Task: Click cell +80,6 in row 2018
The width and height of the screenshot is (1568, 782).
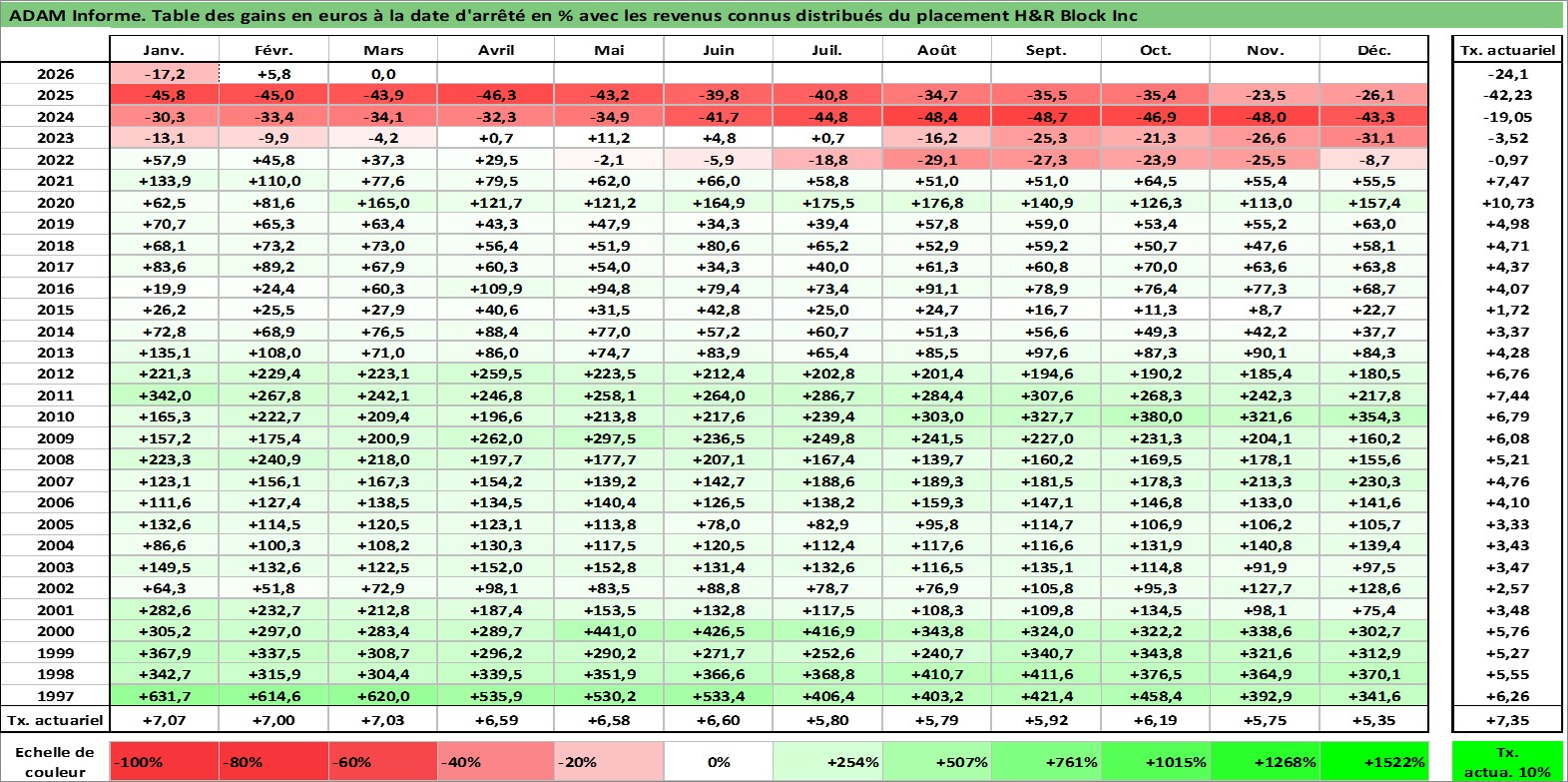Action: click(x=719, y=246)
